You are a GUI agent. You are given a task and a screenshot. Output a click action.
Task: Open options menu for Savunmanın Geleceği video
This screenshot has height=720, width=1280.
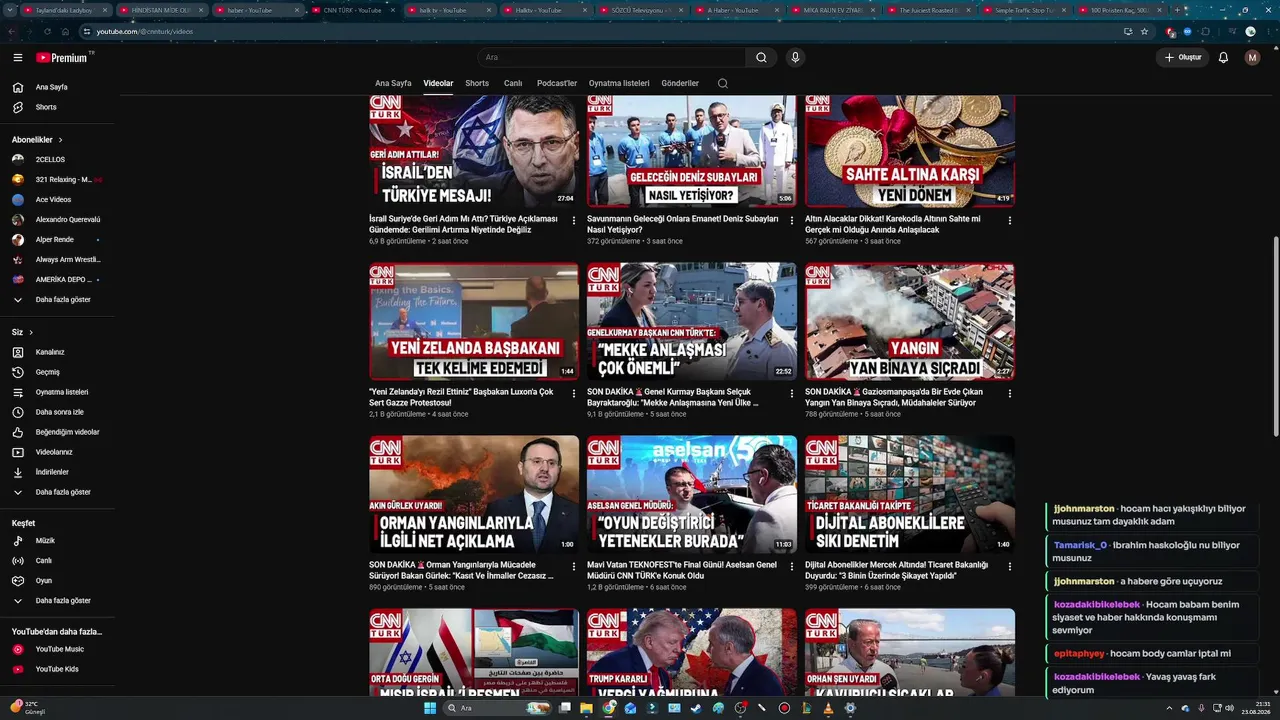[792, 220]
